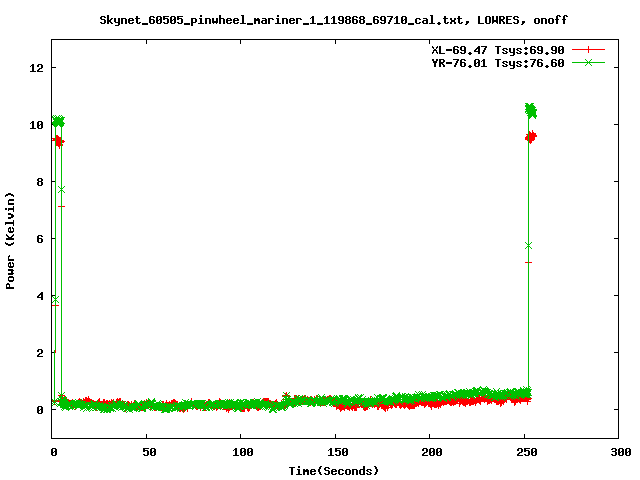Image resolution: width=640 pixels, height=480 pixels.
Task: Click the x-axis tick label 150
Action: point(337,452)
